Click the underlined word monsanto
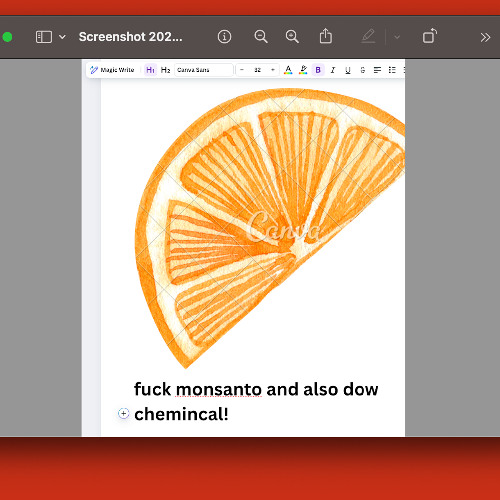500x500 pixels. coord(219,389)
